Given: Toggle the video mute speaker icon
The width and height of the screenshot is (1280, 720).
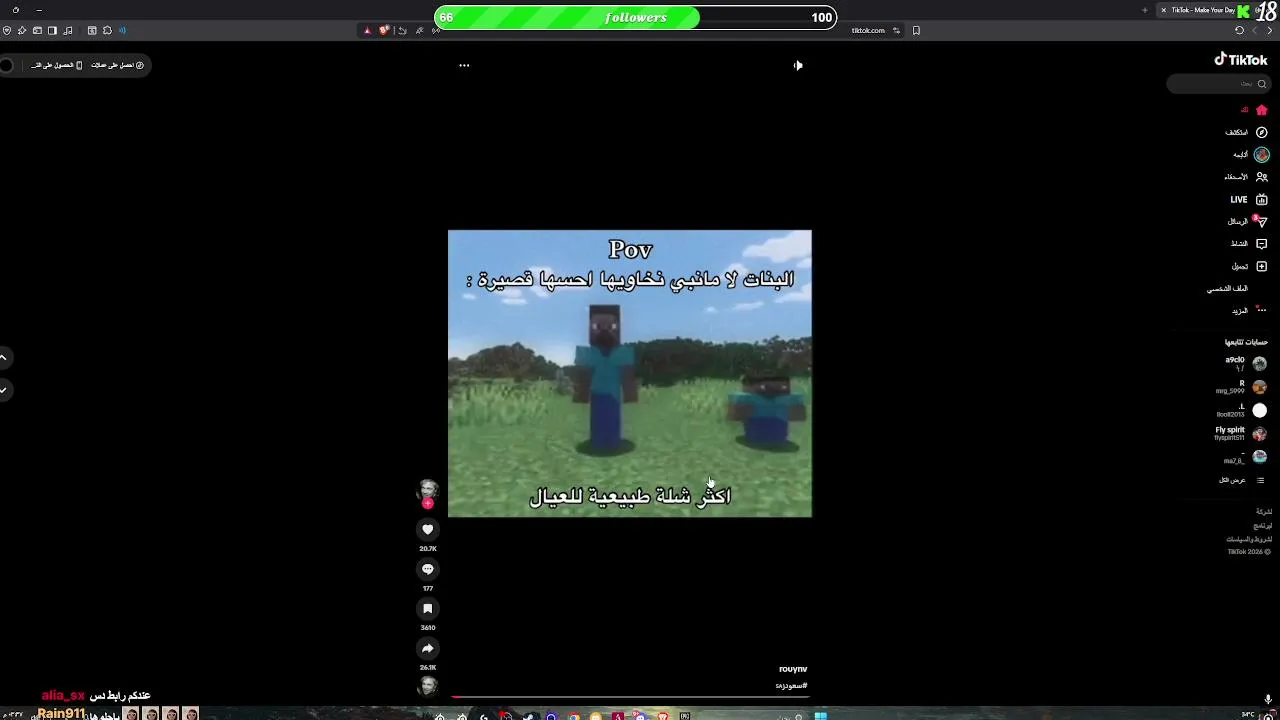Looking at the screenshot, I should point(798,65).
